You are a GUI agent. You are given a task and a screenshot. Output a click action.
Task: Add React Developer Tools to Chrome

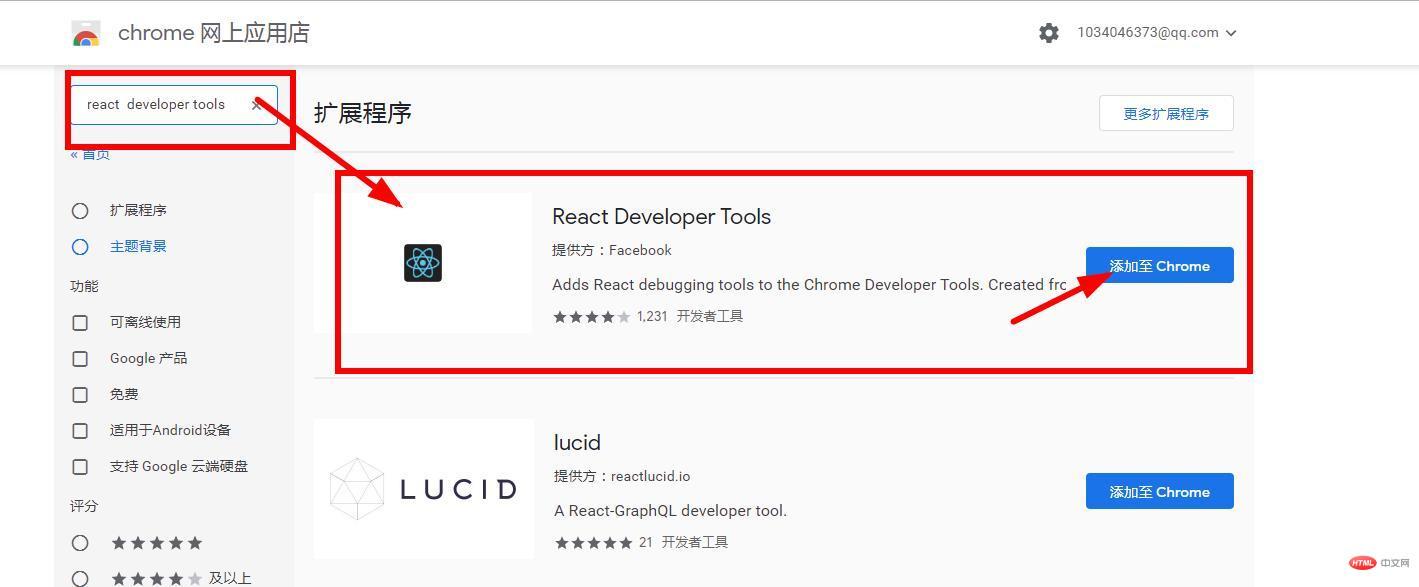point(1160,266)
